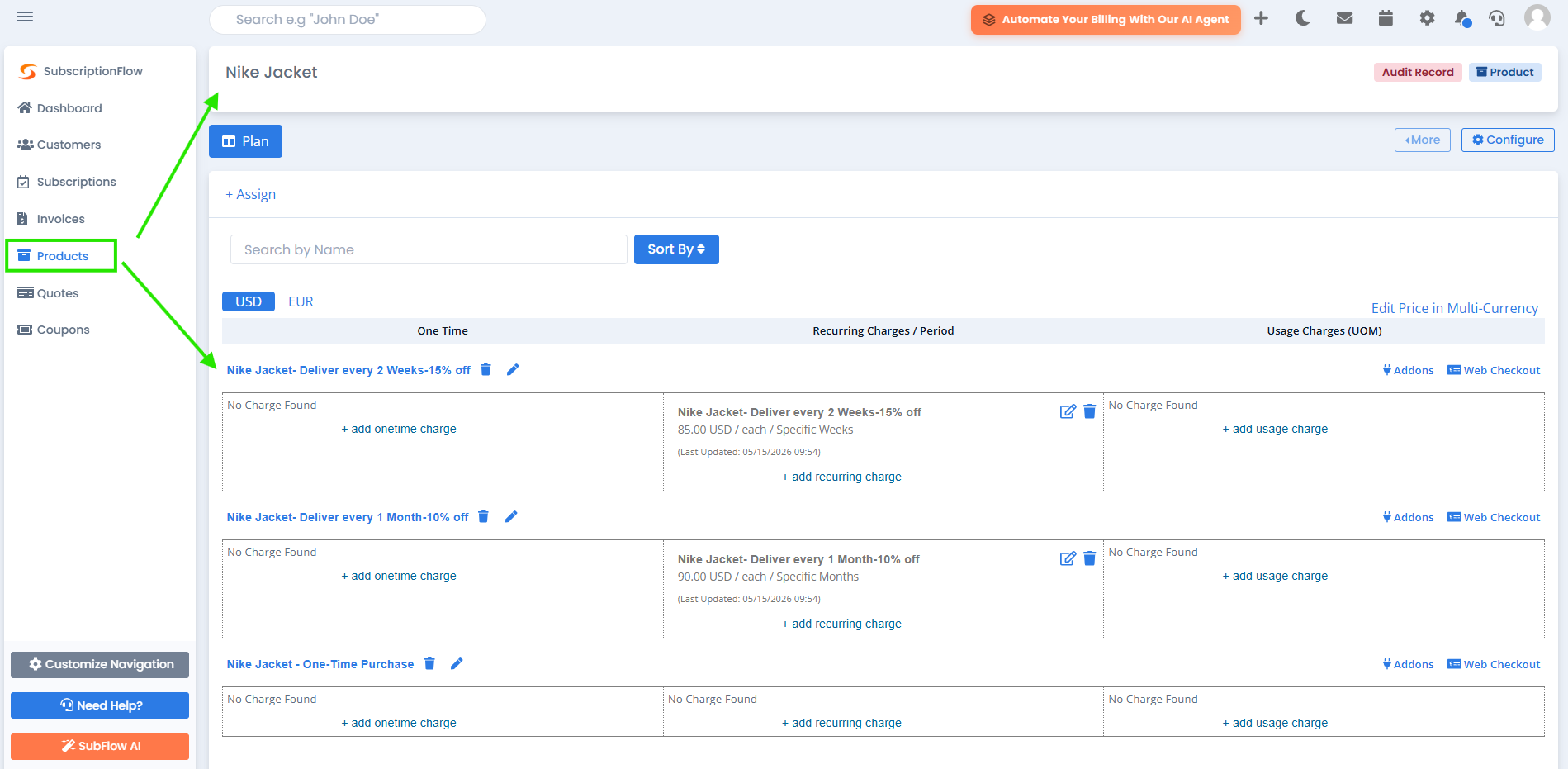Click the plus quick-add icon in top bar
1568x769 pixels.
pos(1261,18)
